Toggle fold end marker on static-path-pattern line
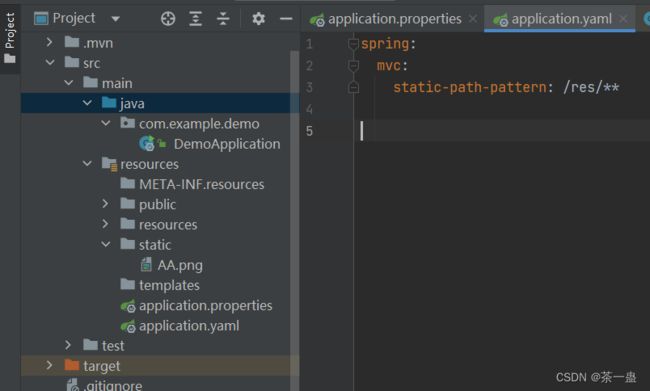650x391 pixels. point(353,87)
